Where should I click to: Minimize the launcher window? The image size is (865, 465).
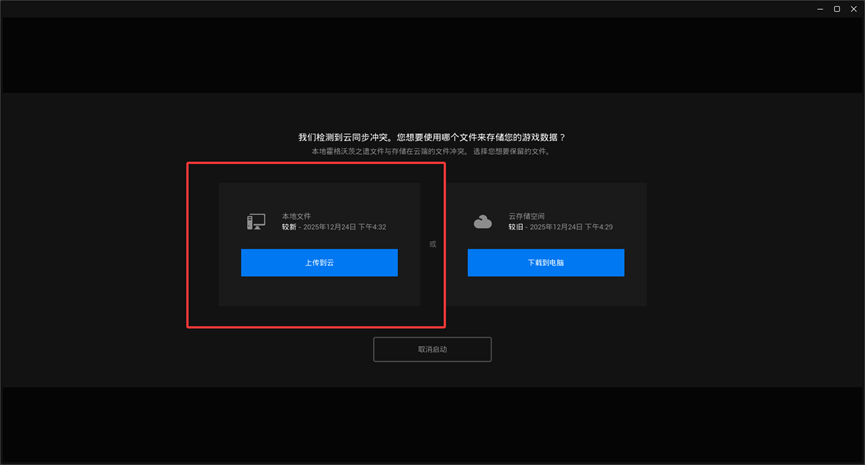(x=820, y=9)
